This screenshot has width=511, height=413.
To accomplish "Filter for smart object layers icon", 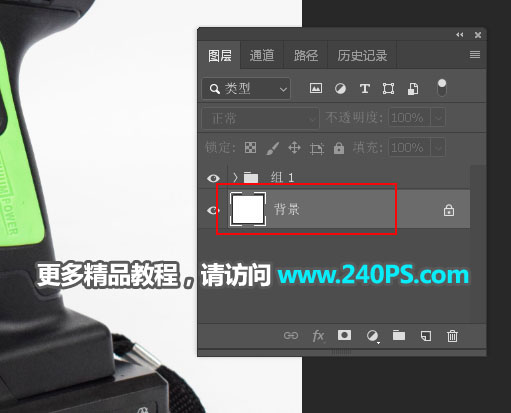I will coord(413,89).
